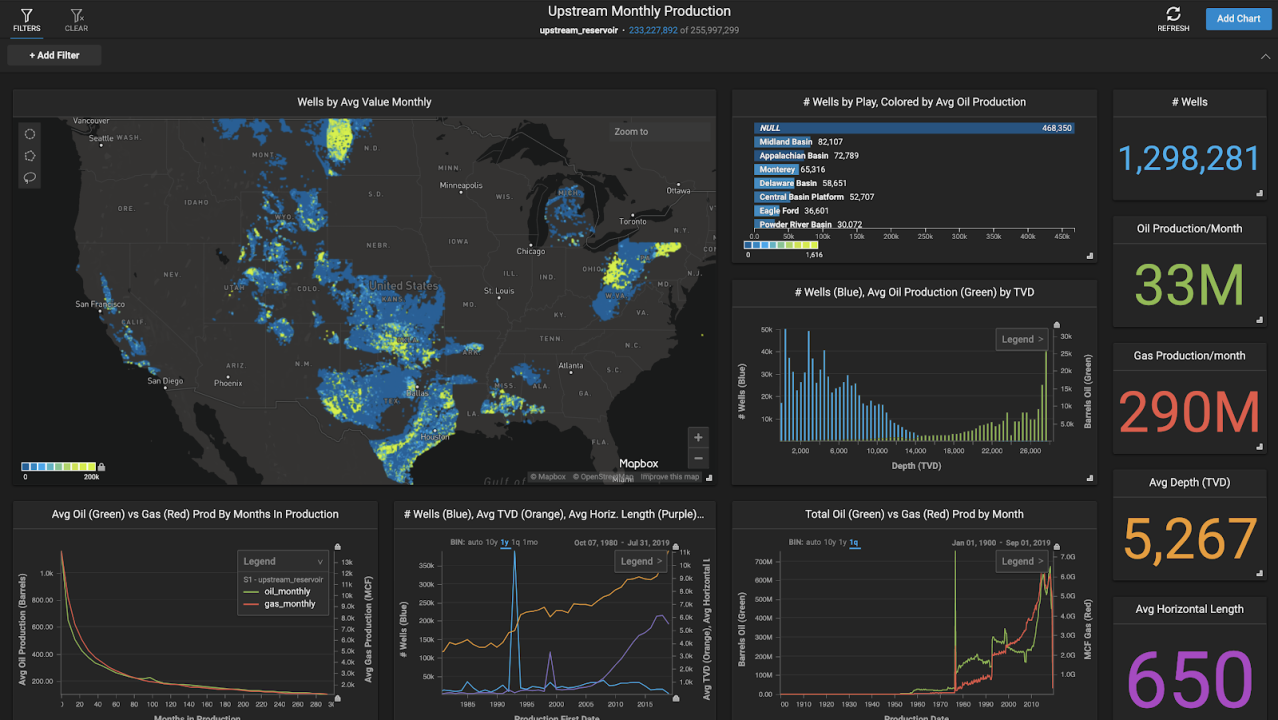Select auto binning on the Wells chart
Viewport: 1278px width, 720px height.
click(x=477, y=540)
